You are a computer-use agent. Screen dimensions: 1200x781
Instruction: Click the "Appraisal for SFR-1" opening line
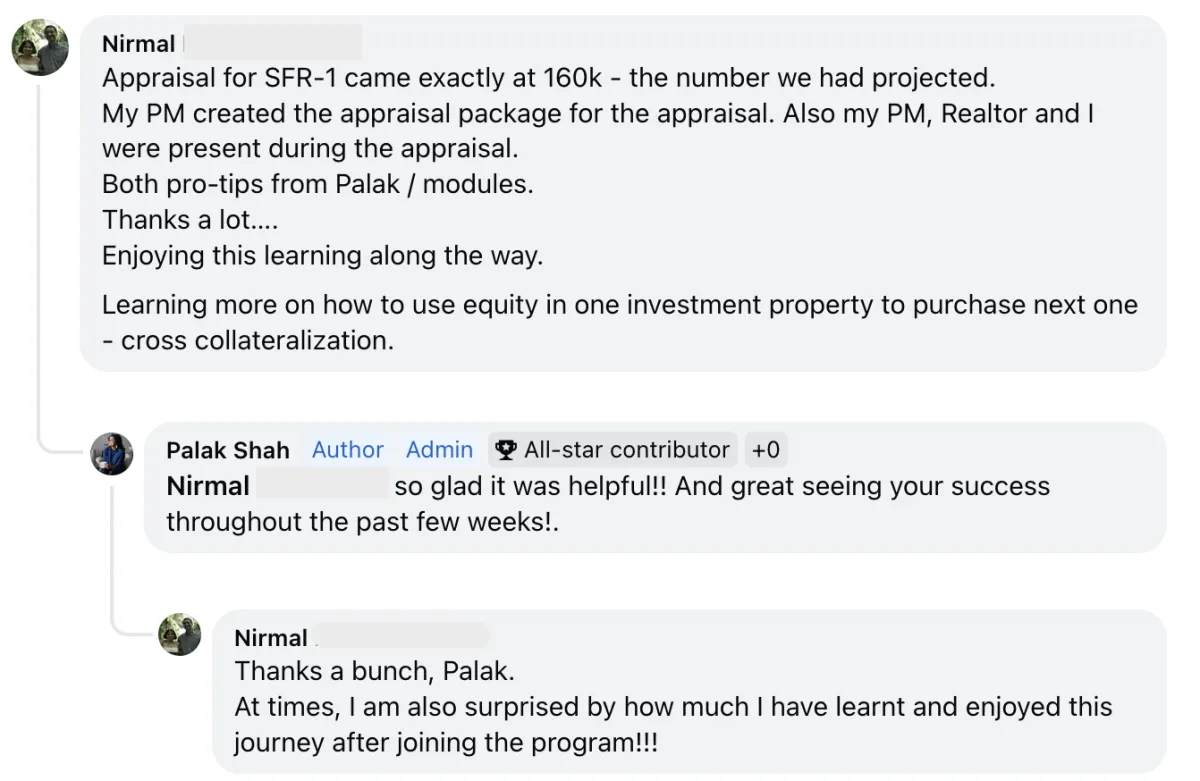(x=548, y=78)
